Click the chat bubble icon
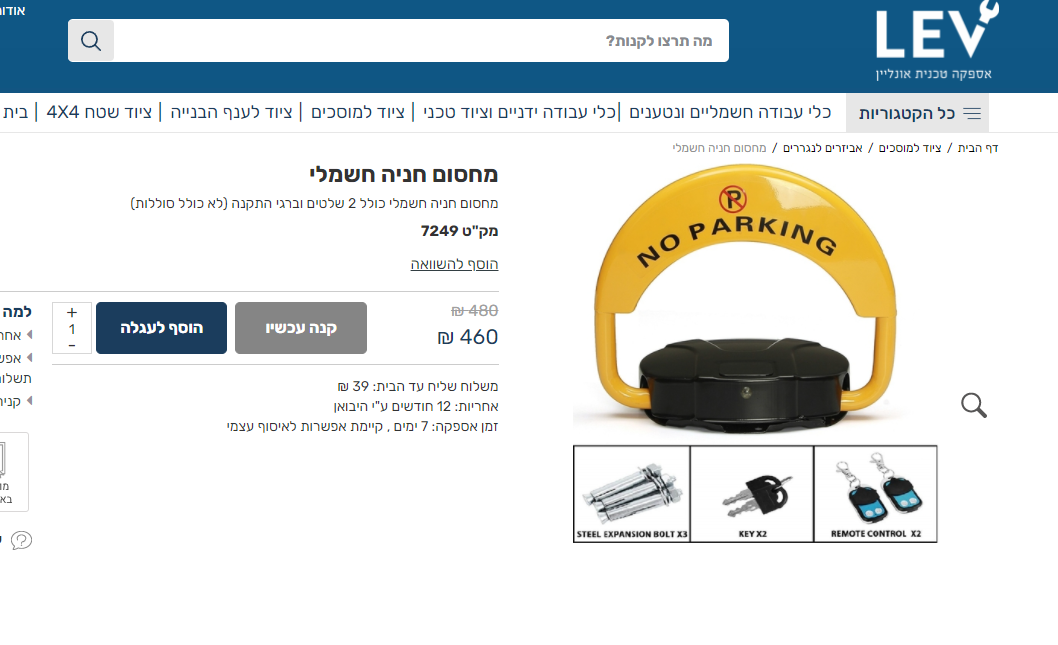This screenshot has width=1058, height=645. pyautogui.click(x=22, y=540)
